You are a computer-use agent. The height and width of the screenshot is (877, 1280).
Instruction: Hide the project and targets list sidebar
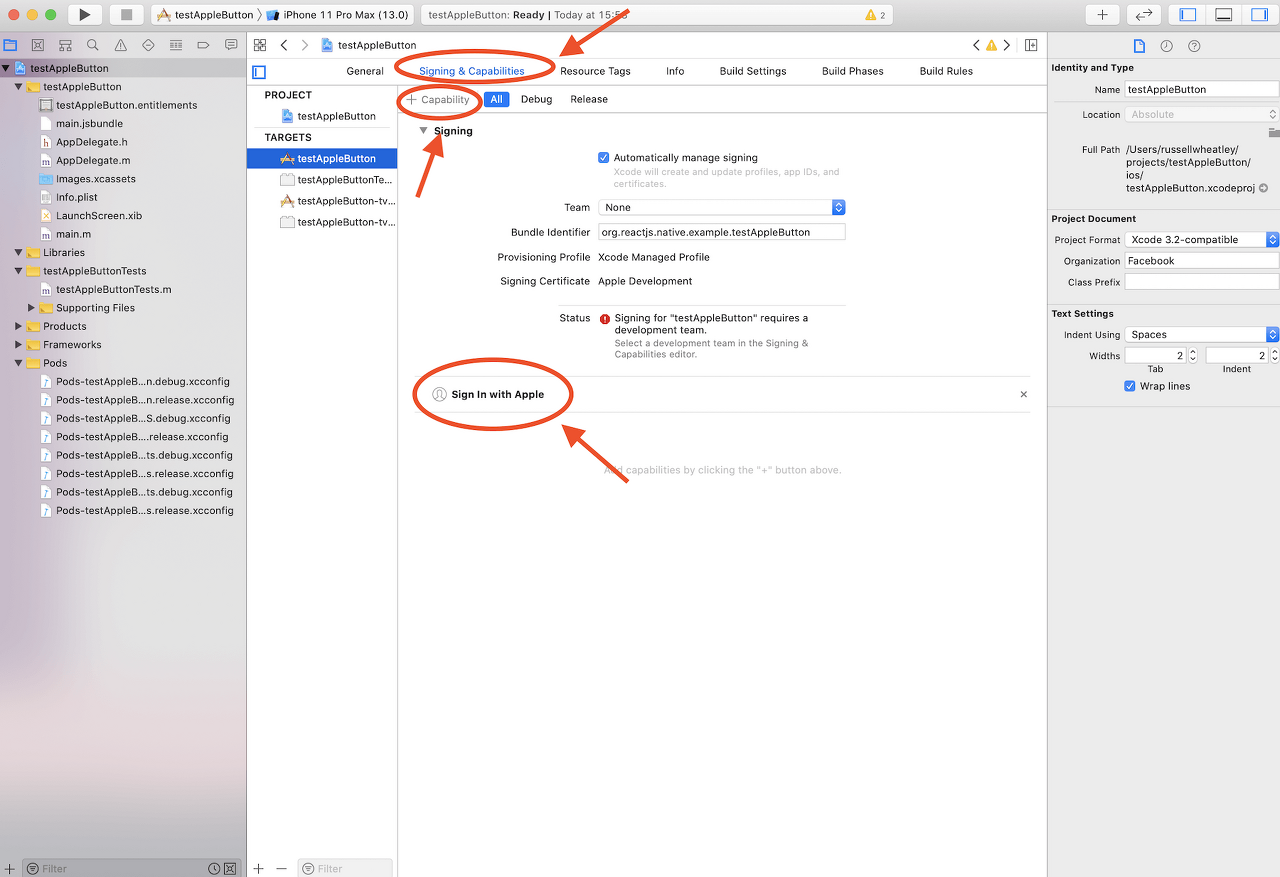point(259,72)
